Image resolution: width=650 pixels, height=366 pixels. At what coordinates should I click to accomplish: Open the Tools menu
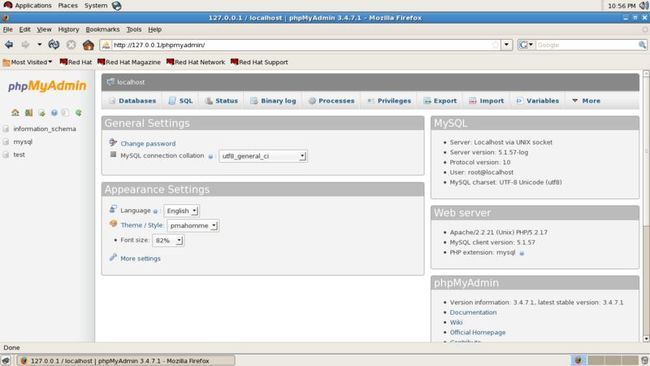(x=134, y=29)
